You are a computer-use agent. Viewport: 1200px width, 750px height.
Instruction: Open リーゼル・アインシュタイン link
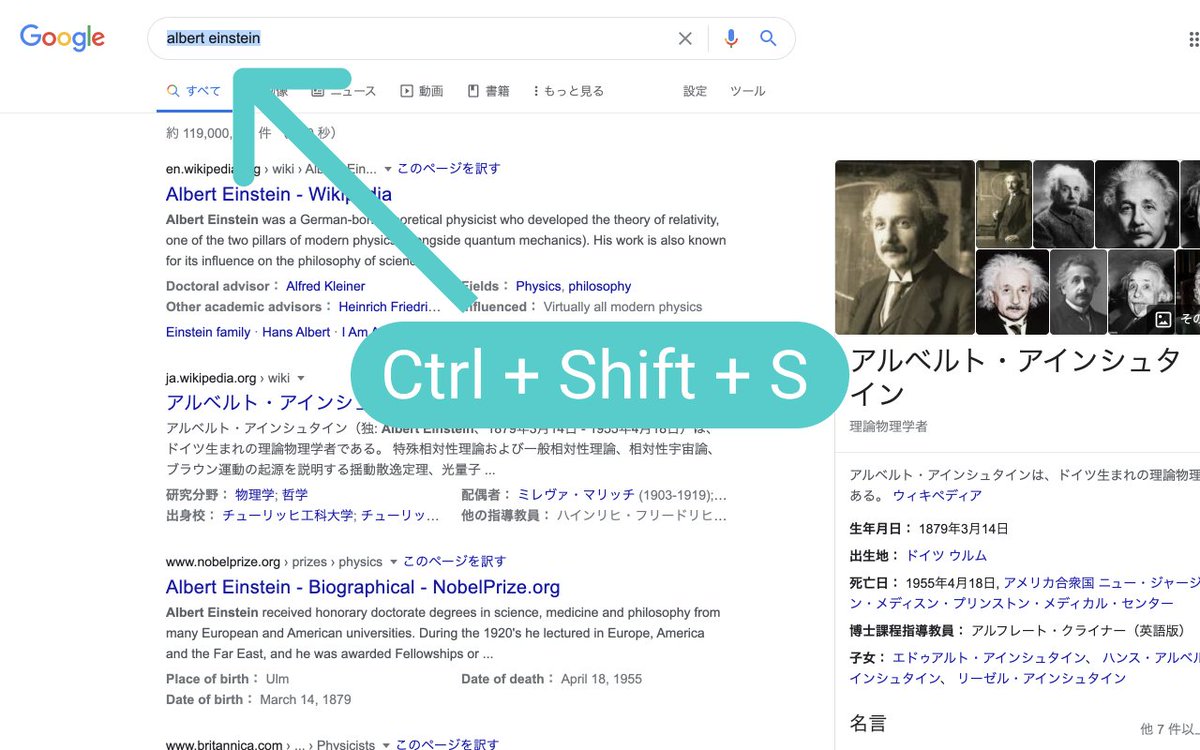pyautogui.click(x=1040, y=678)
